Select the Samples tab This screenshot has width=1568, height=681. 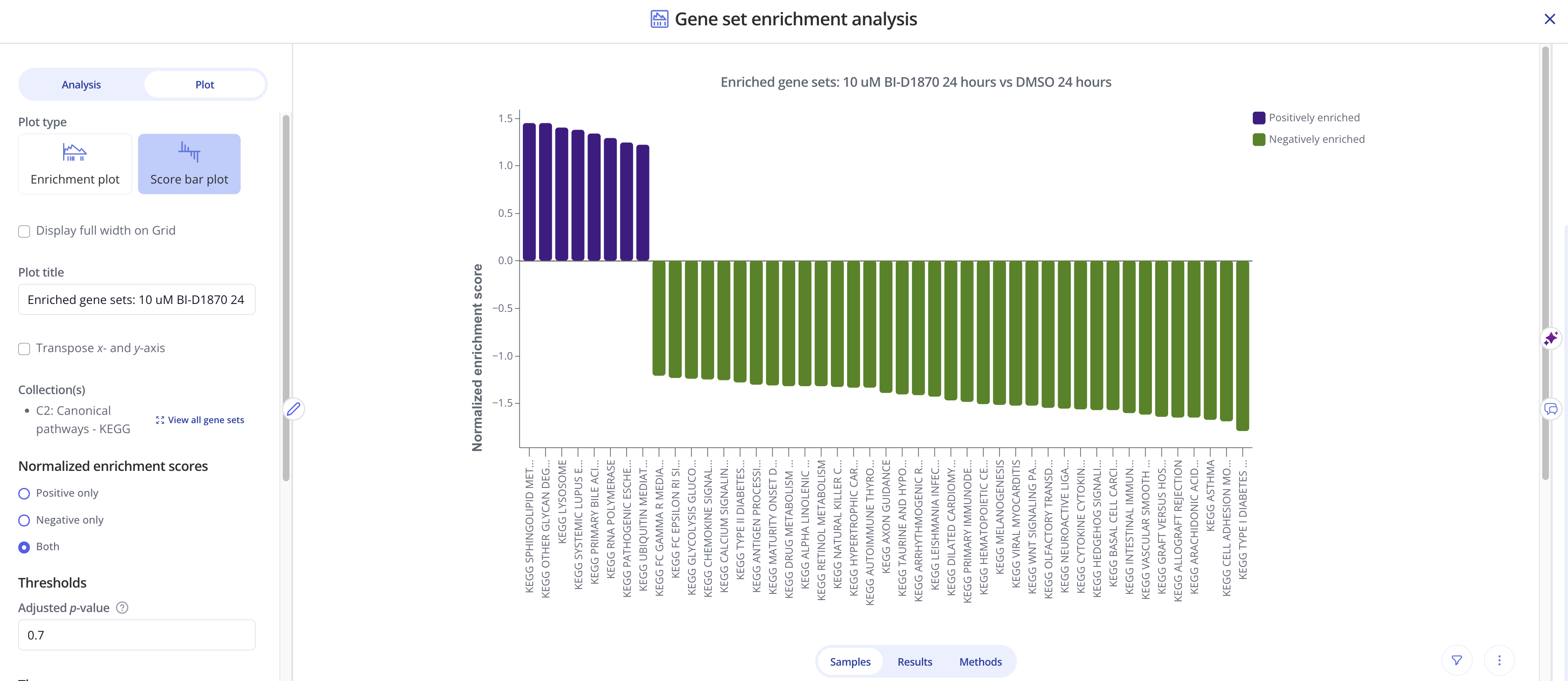coord(850,661)
